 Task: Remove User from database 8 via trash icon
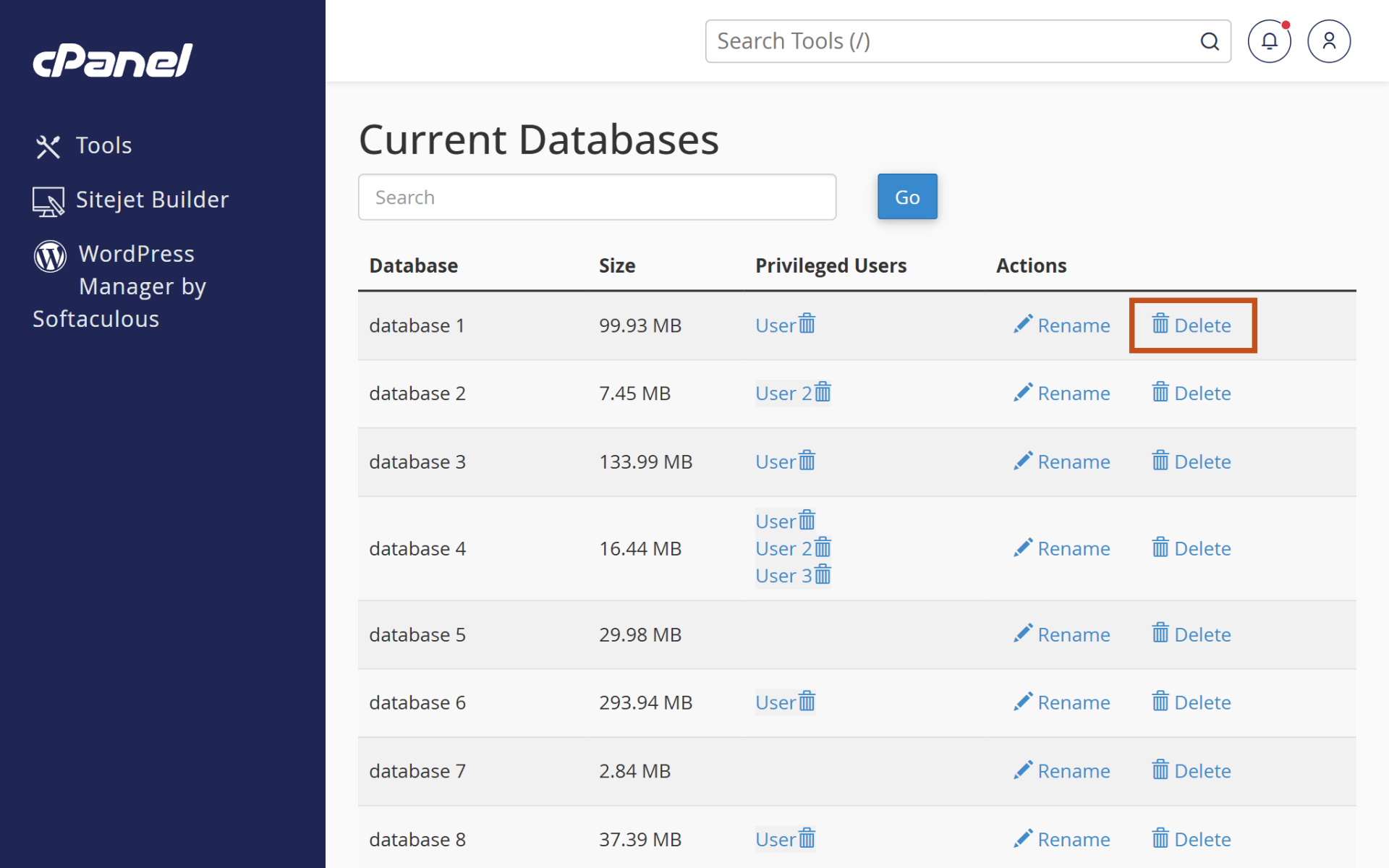click(x=808, y=838)
